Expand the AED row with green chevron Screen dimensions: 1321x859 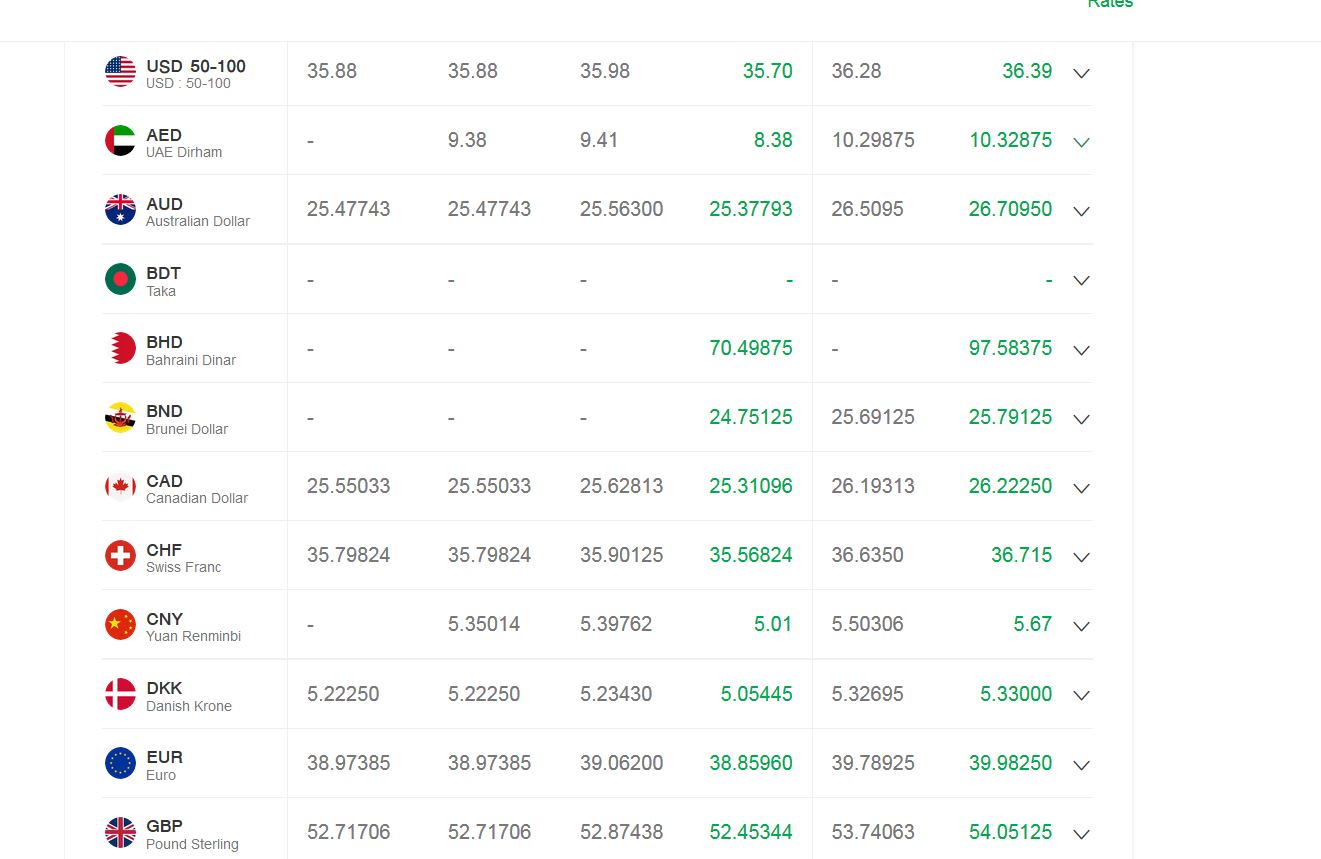coord(1081,142)
